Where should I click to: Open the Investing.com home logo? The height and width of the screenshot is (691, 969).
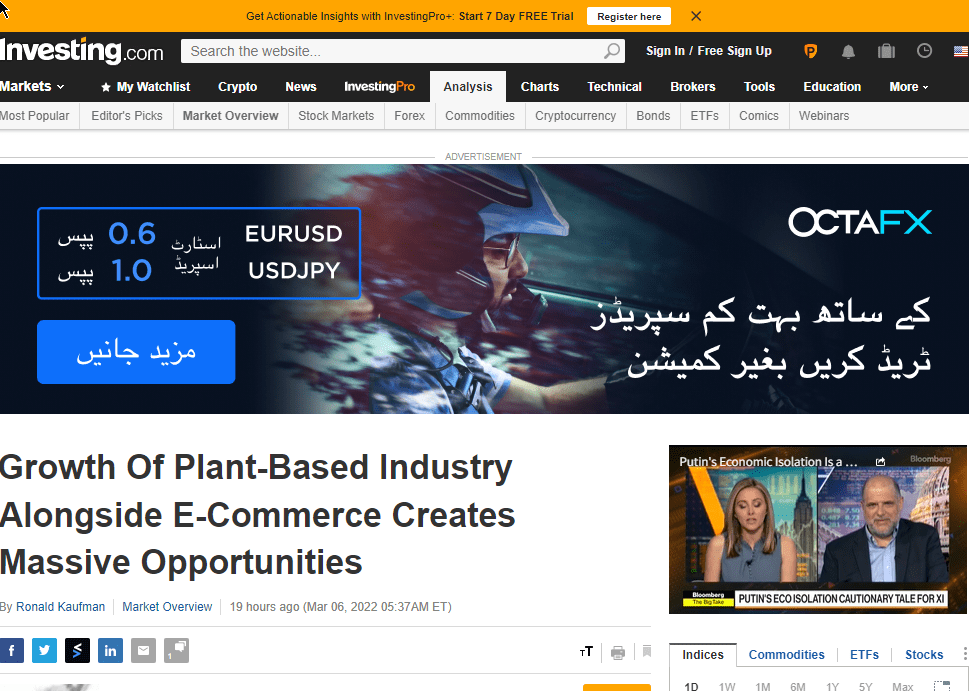click(x=82, y=51)
